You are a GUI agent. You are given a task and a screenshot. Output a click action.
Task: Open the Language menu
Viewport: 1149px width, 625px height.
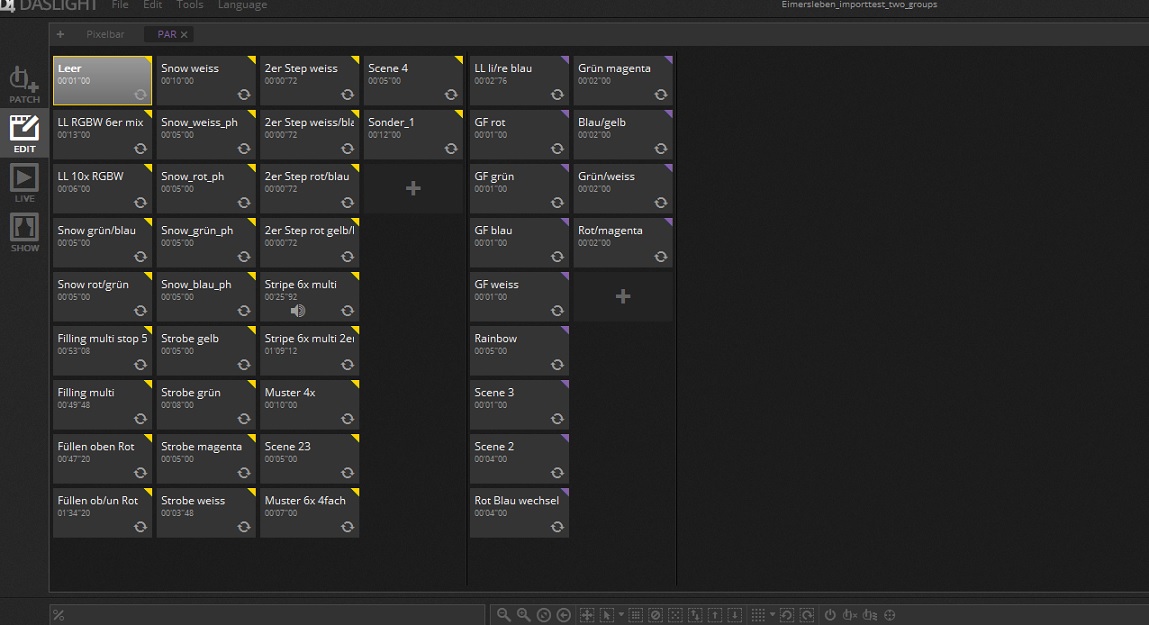pos(243,5)
